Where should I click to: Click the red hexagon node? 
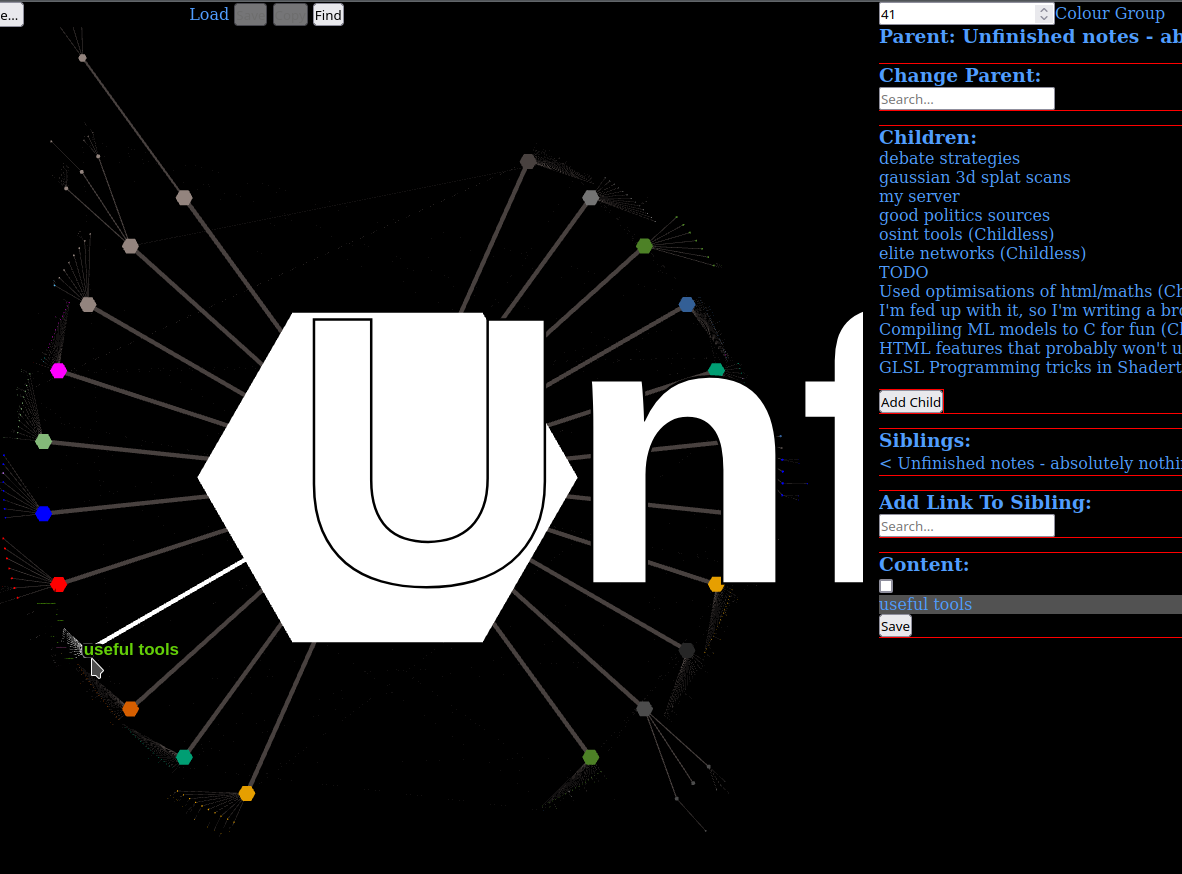(58, 584)
